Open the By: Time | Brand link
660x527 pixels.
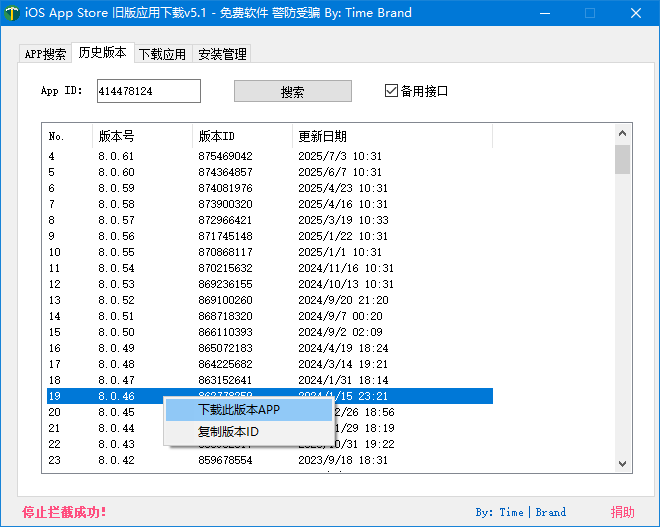(520, 512)
